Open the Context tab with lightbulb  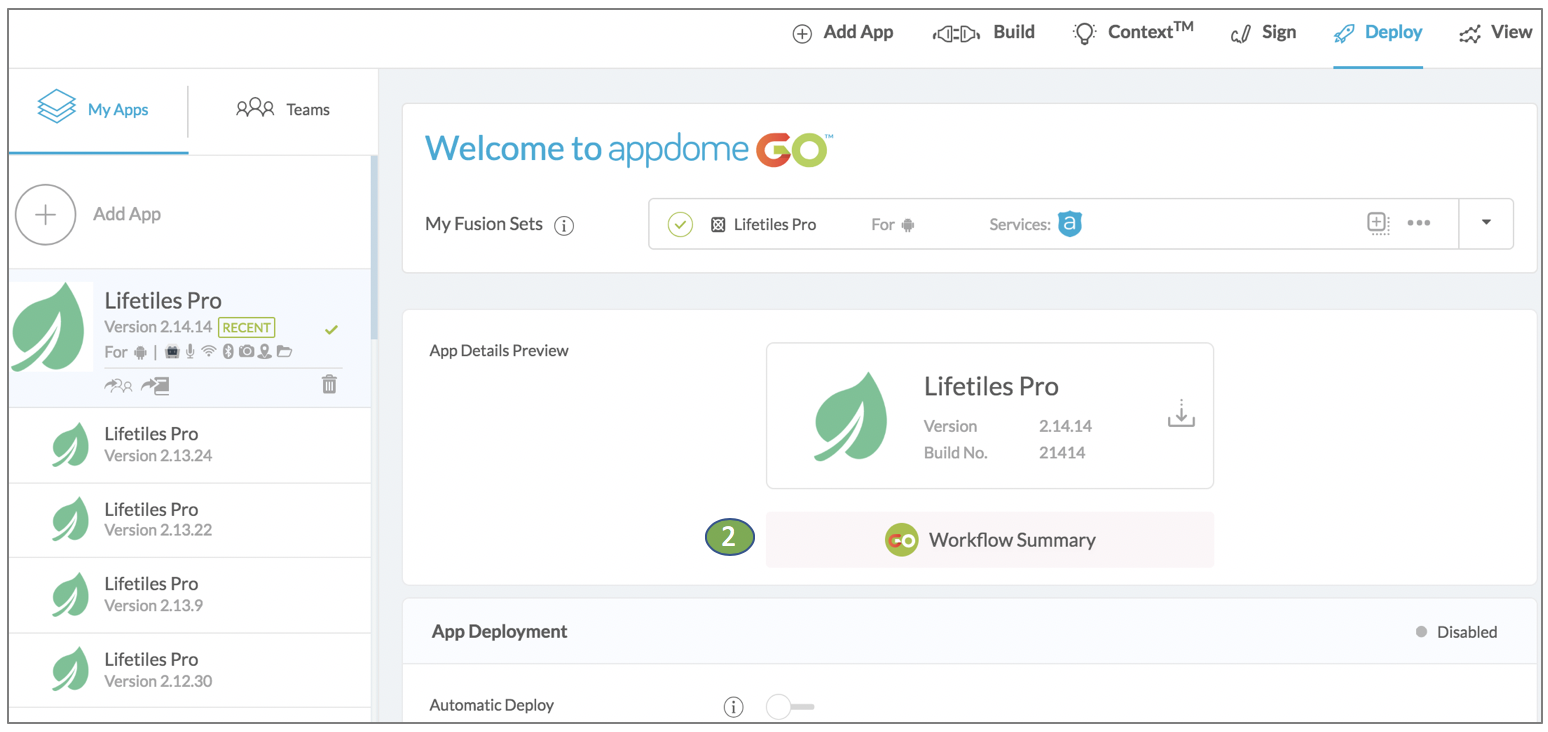click(x=1133, y=33)
